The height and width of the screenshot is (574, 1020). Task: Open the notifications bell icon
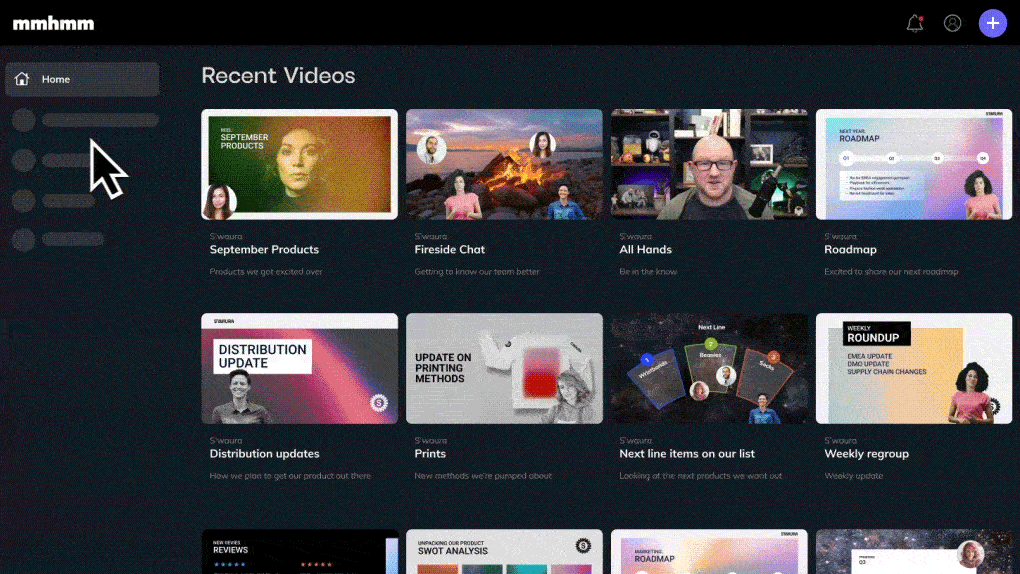pos(915,23)
